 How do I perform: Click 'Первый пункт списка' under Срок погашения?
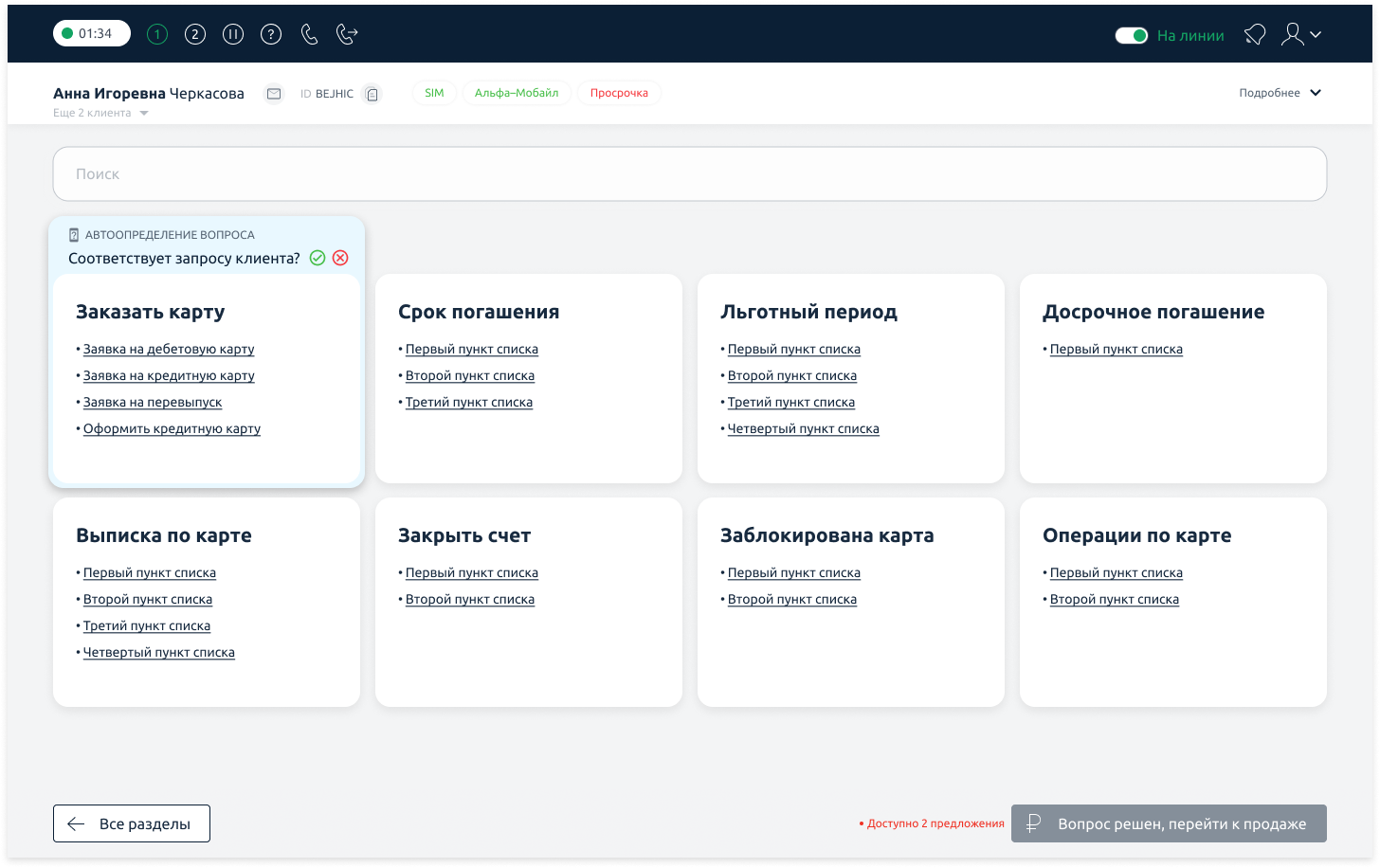472,349
